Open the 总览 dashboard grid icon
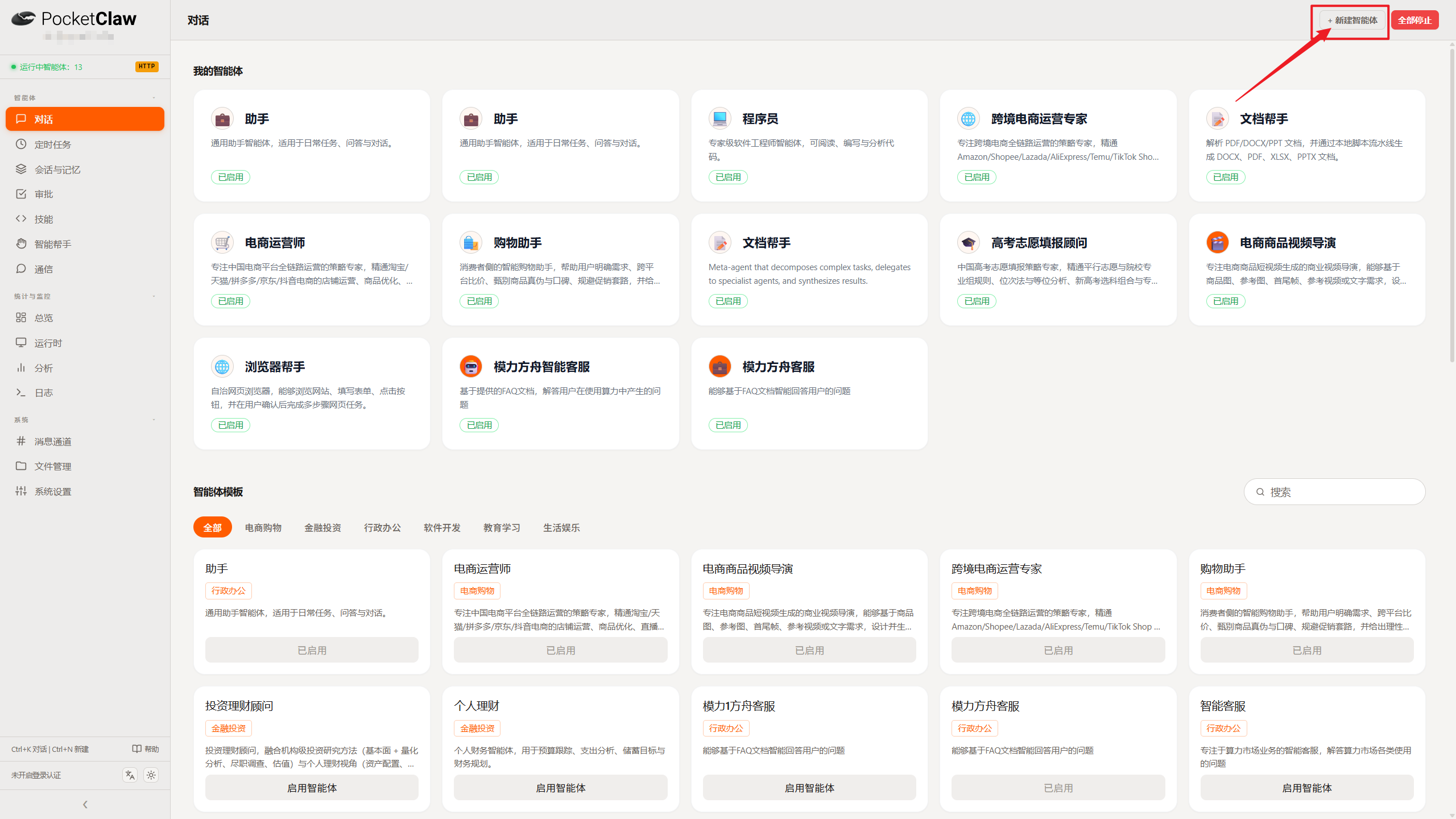The height and width of the screenshot is (819, 1456). coord(21,317)
